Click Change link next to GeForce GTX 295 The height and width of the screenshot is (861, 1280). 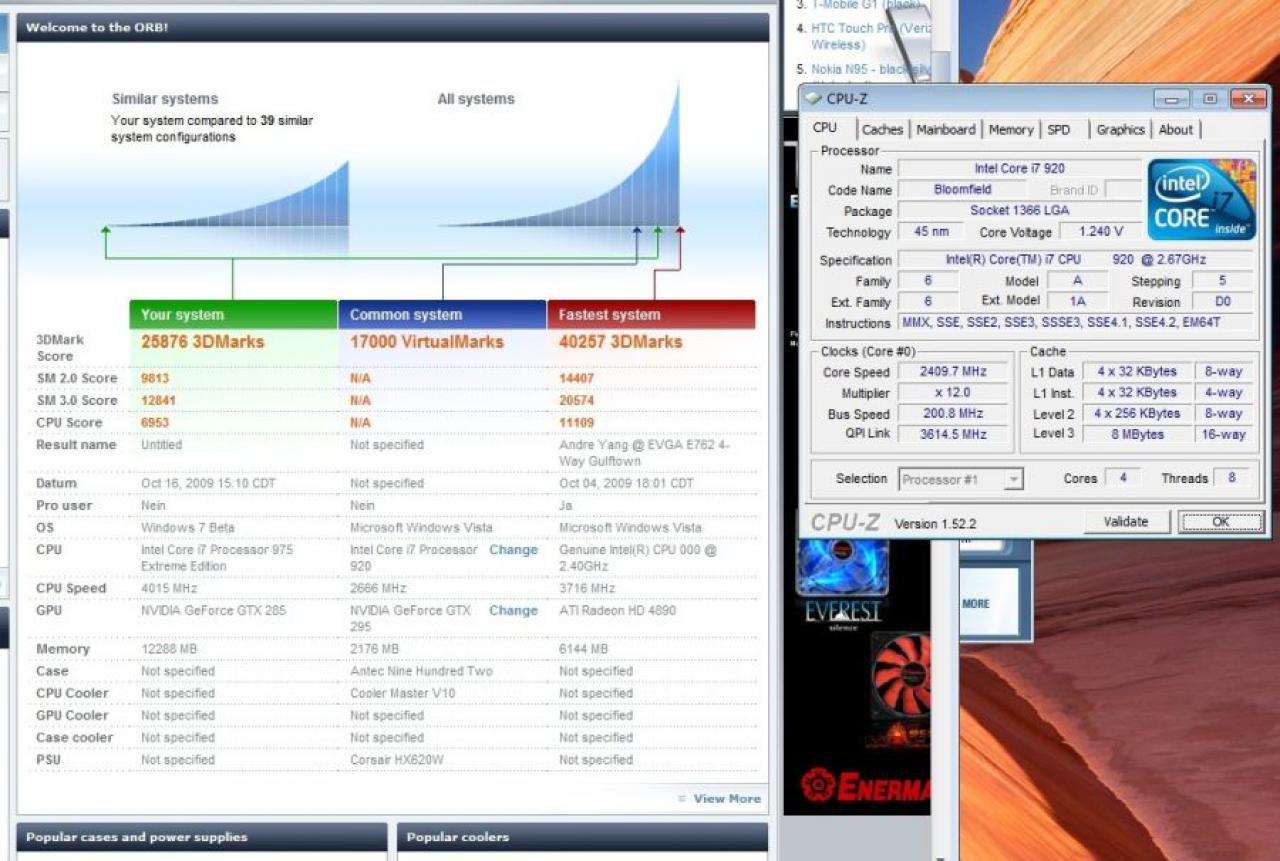pos(513,610)
